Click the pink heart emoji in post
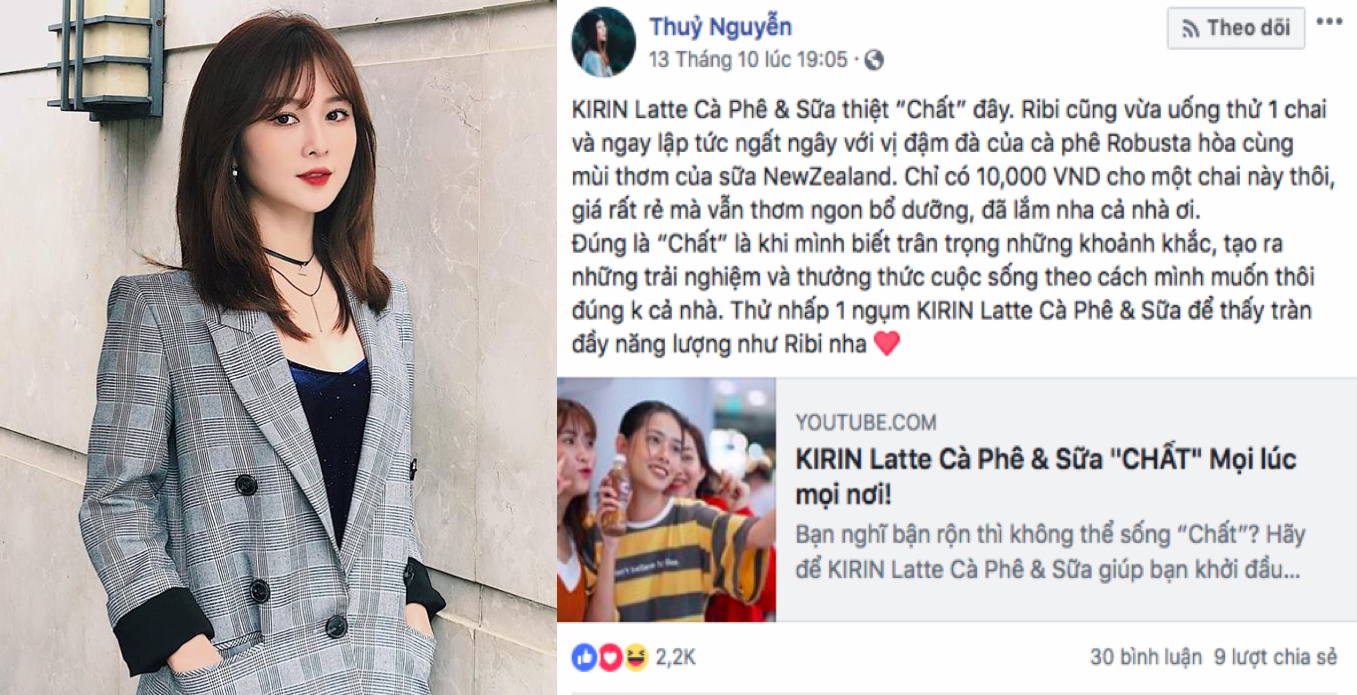The width and height of the screenshot is (1357, 695). tap(886, 344)
